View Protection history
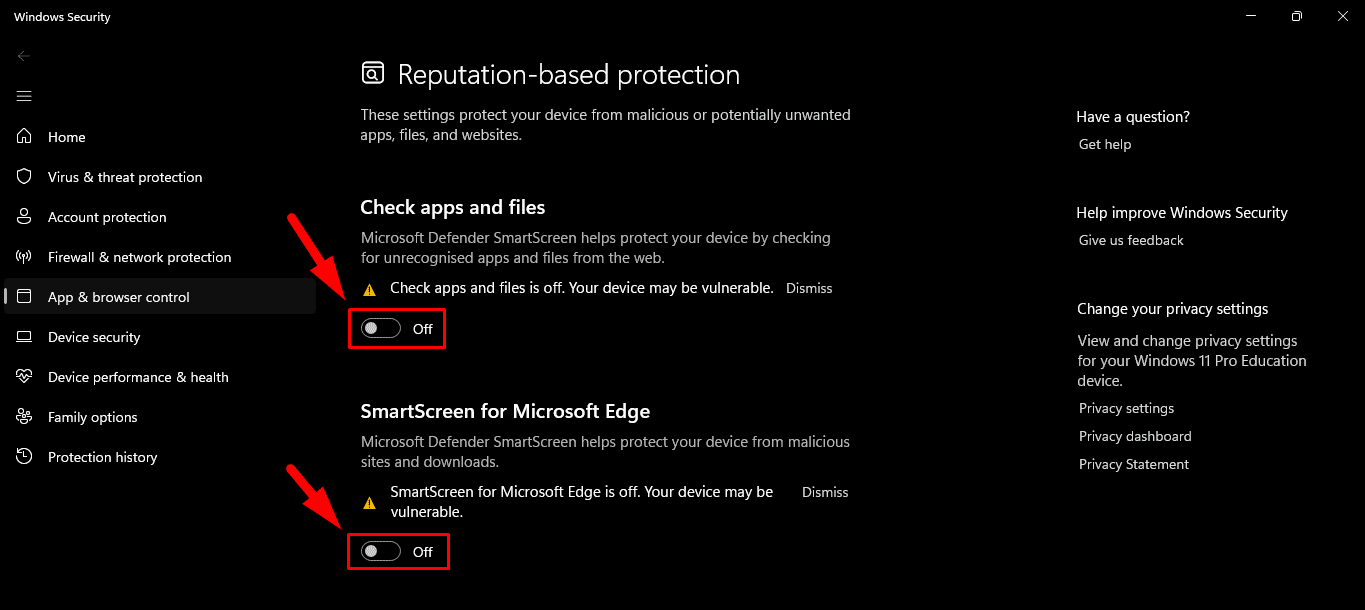The width and height of the screenshot is (1365, 610). coord(102,457)
